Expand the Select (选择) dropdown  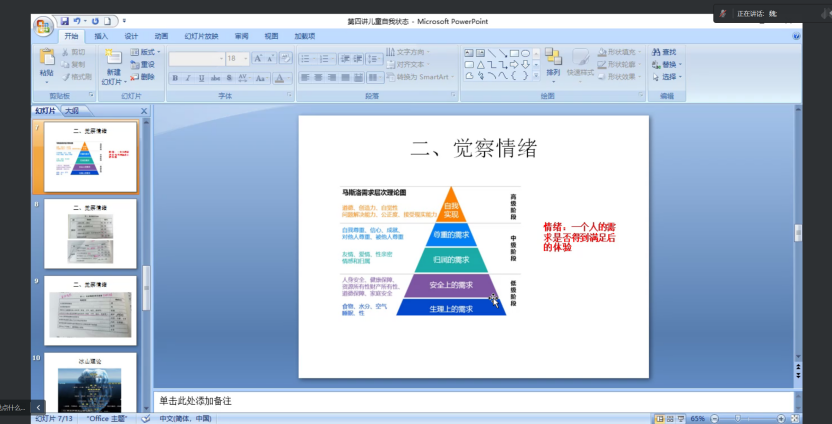668,76
